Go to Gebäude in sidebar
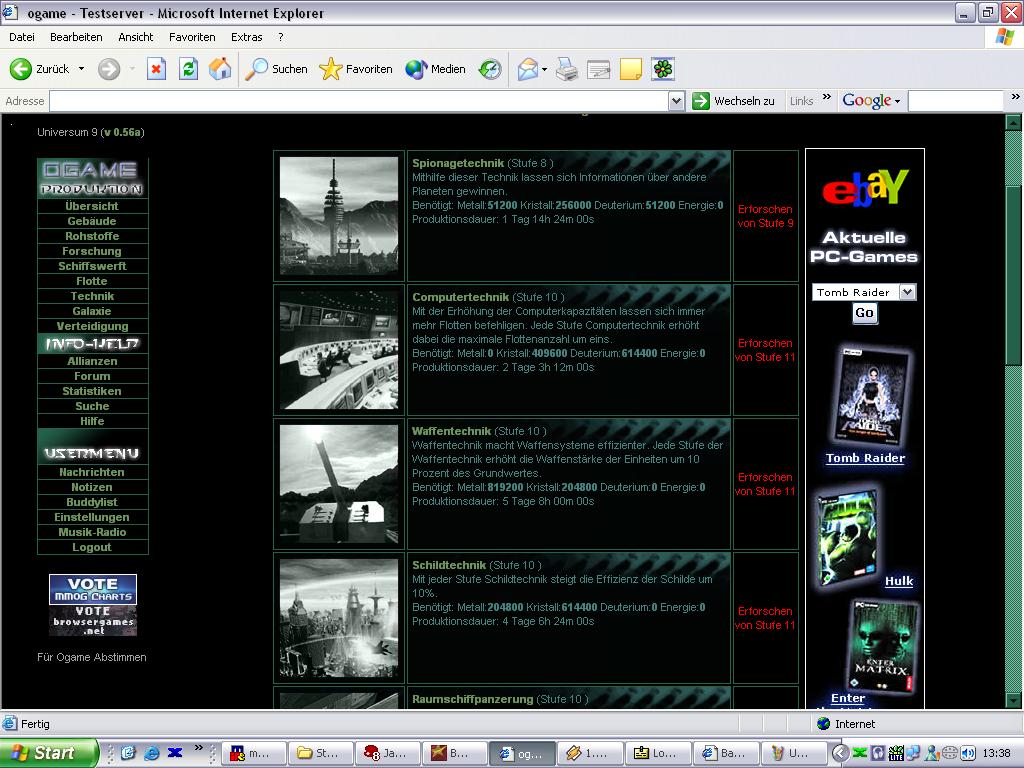 [92, 221]
